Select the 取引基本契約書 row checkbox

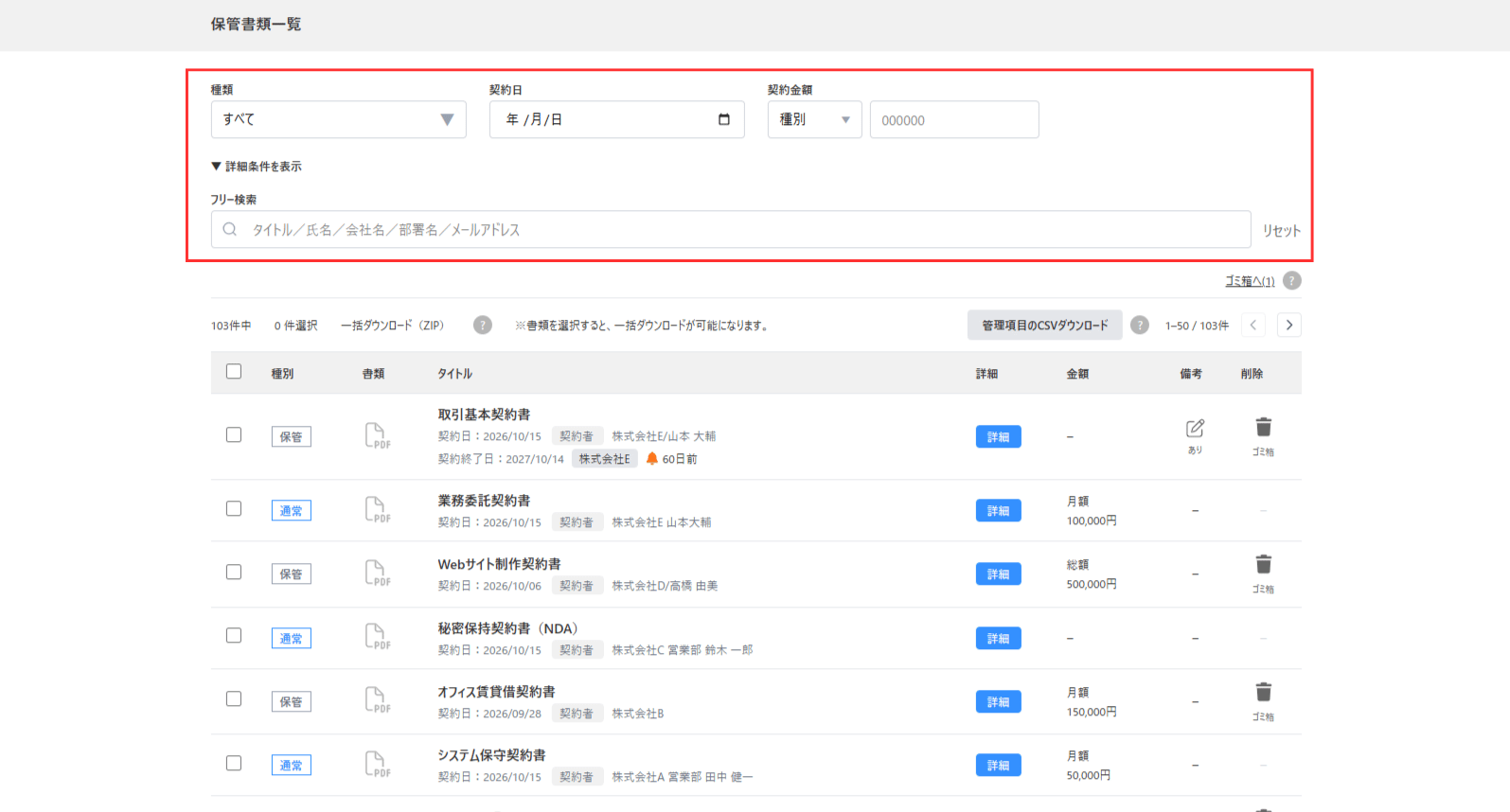pyautogui.click(x=234, y=435)
